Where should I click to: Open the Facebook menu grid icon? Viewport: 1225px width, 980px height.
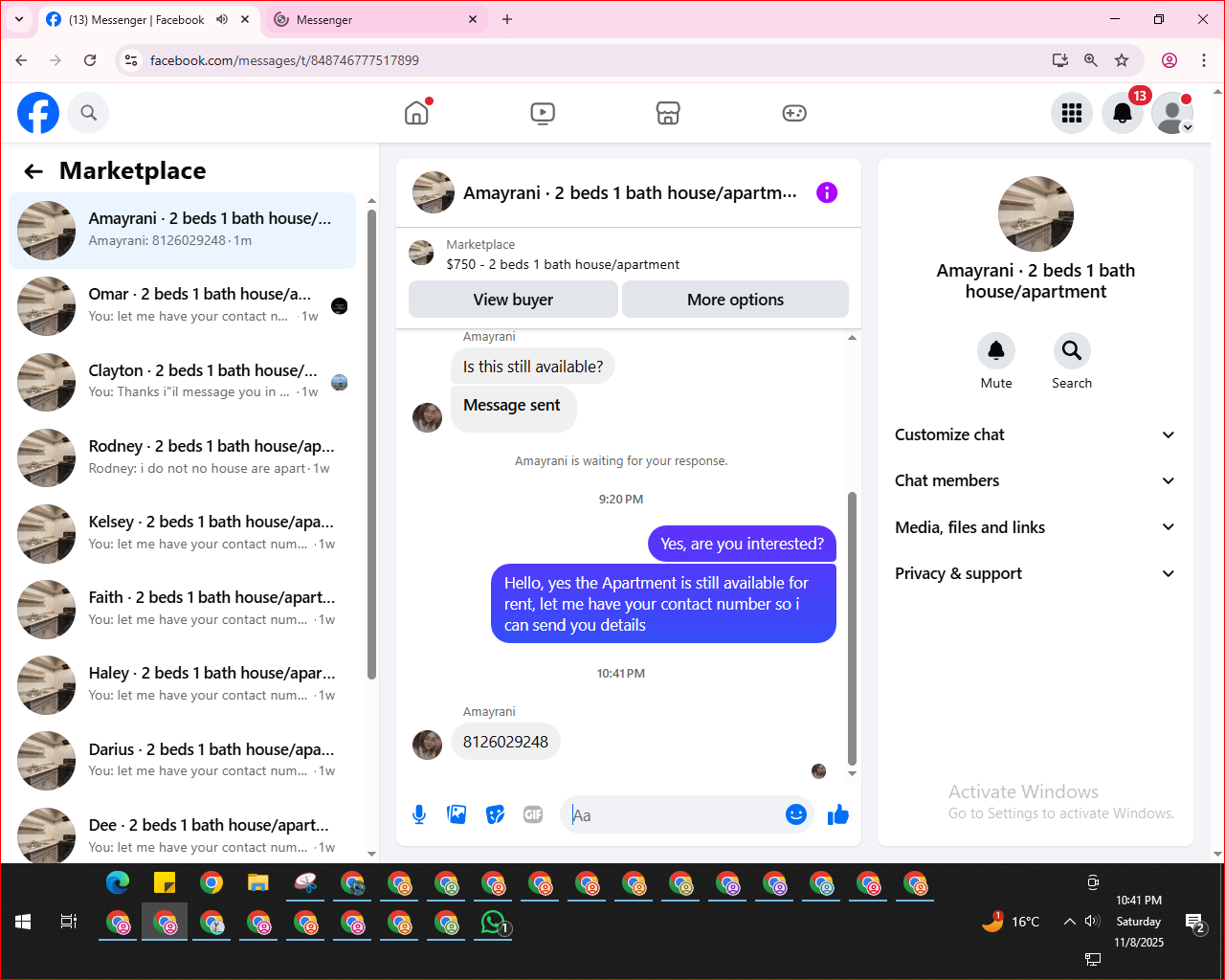click(1072, 113)
